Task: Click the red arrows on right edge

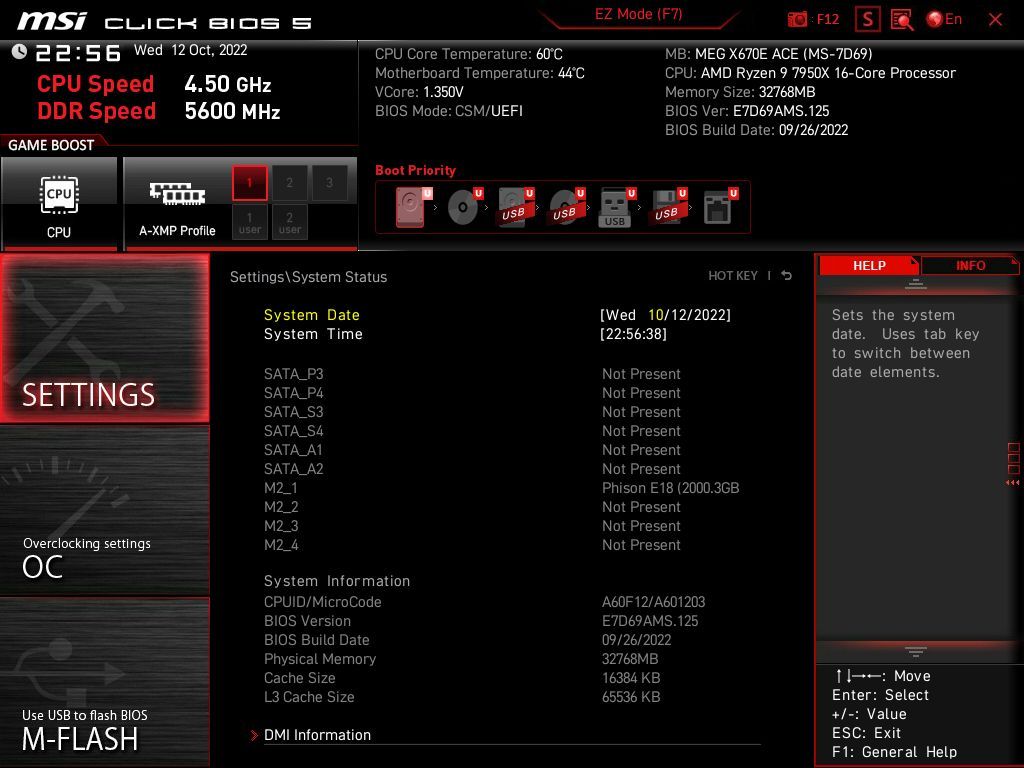Action: (1013, 483)
